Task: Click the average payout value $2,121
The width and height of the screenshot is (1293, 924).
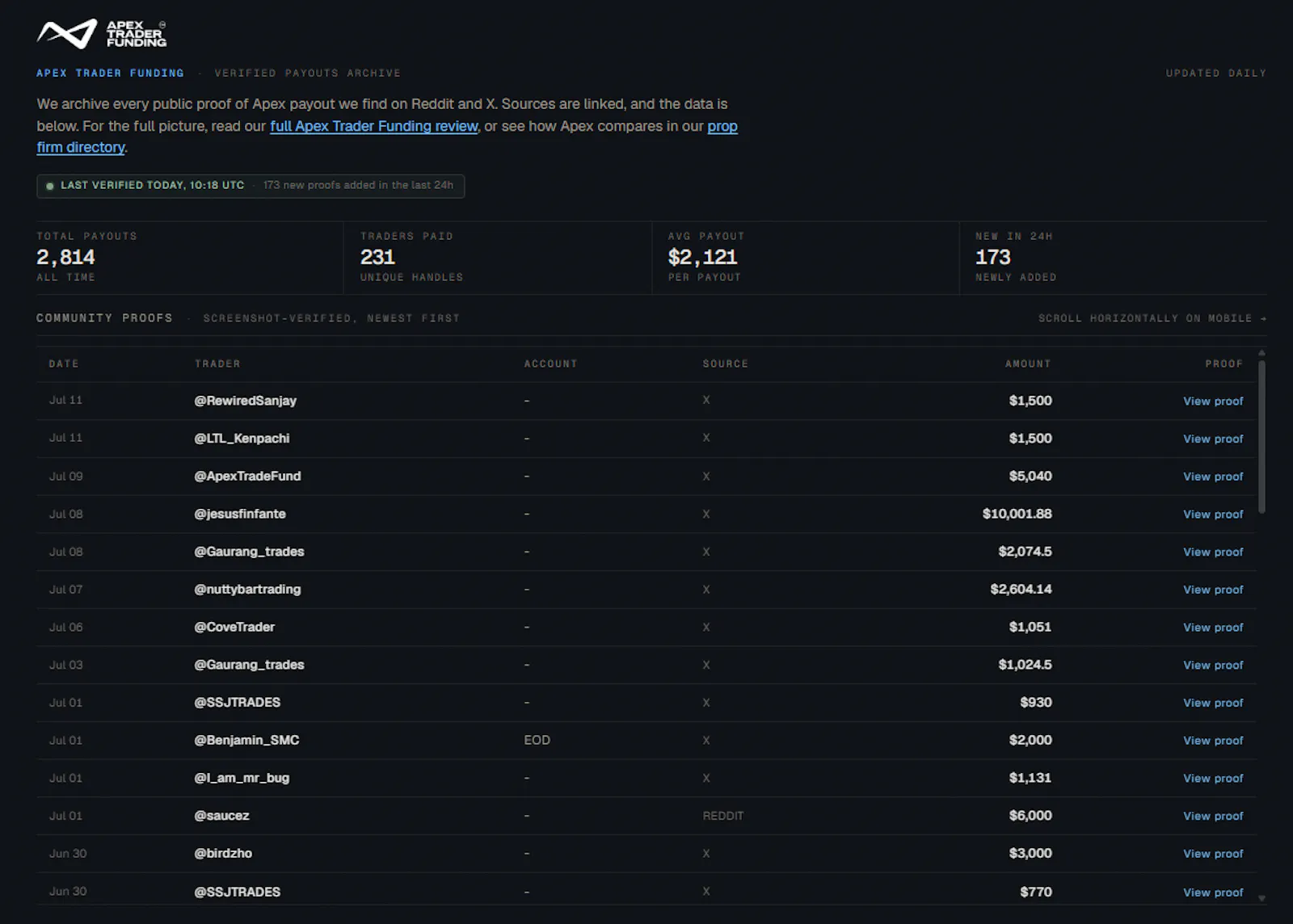Action: point(702,258)
